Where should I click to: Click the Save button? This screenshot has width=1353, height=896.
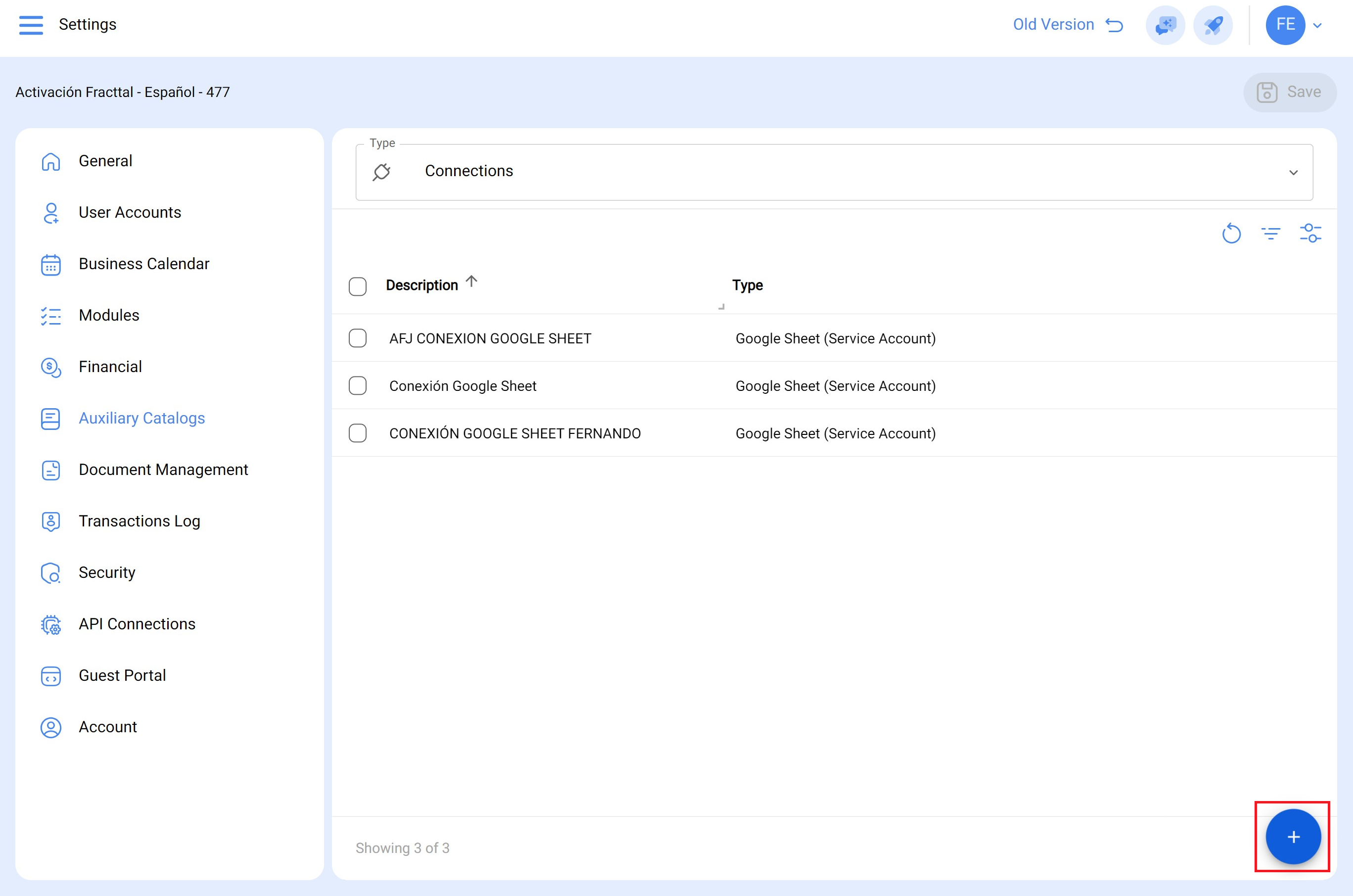[1289, 92]
